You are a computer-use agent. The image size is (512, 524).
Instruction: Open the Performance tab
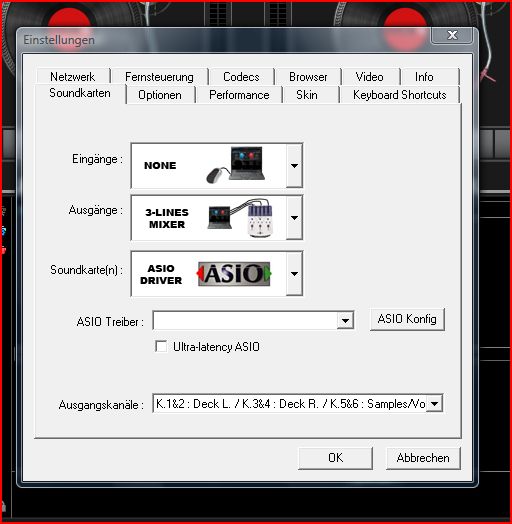point(239,95)
